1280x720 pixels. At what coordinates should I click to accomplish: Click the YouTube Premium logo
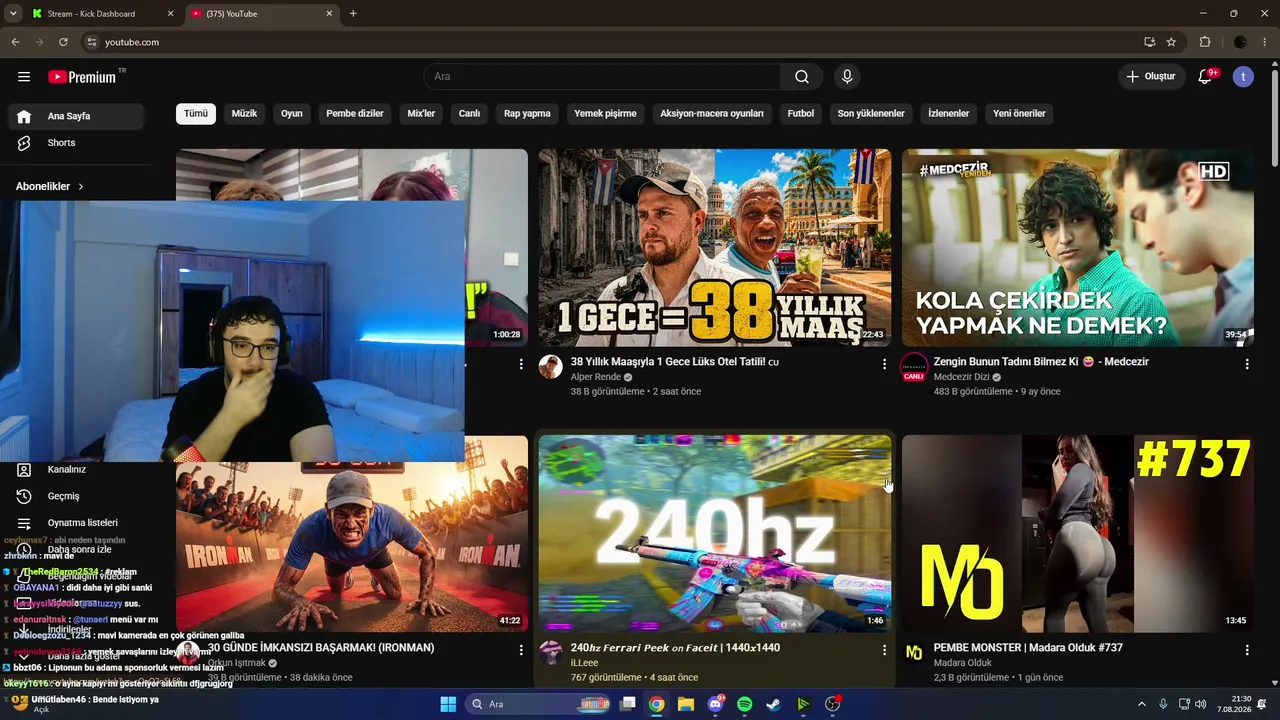(82, 77)
